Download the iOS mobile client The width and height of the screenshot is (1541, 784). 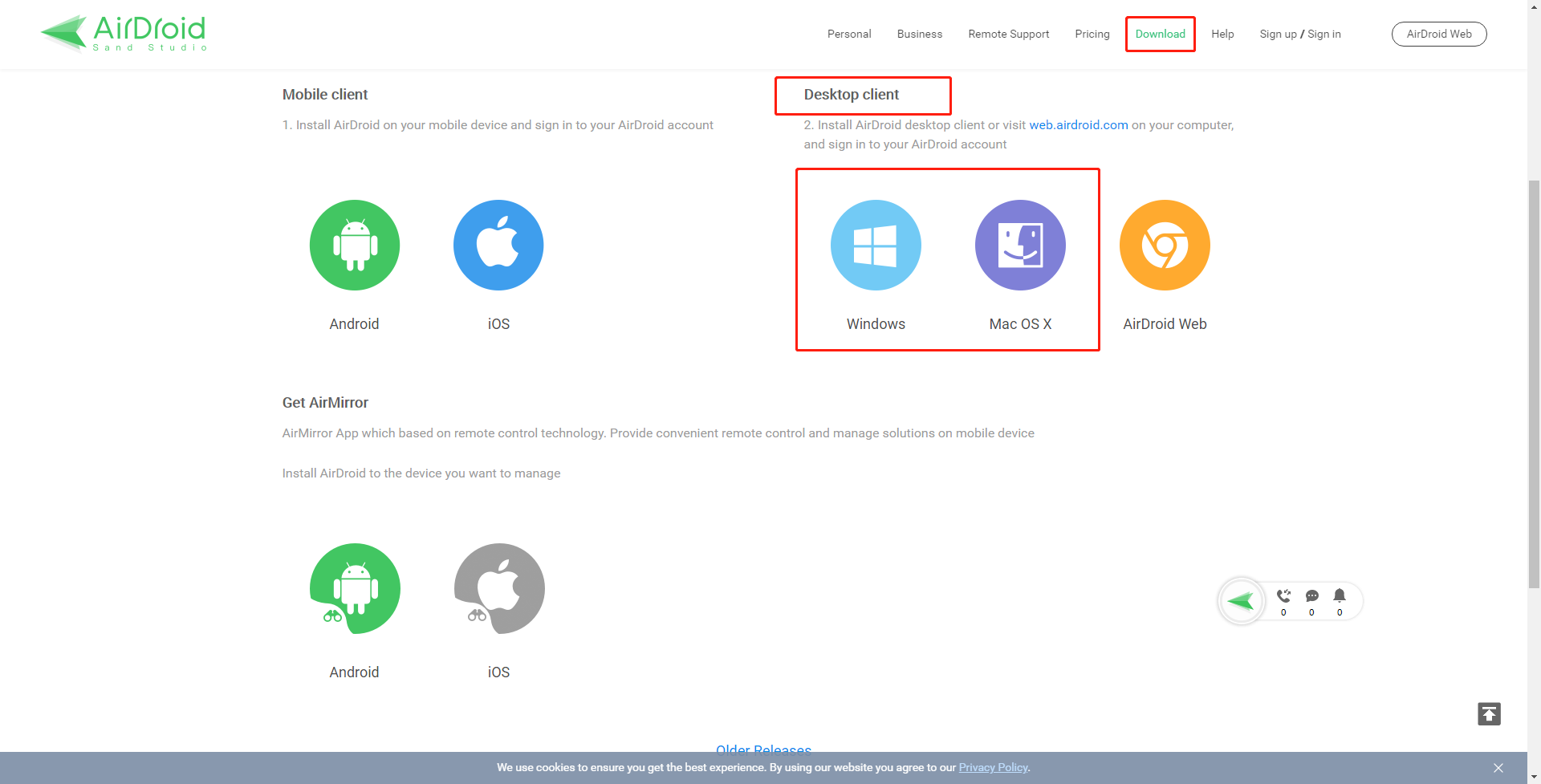tap(498, 245)
